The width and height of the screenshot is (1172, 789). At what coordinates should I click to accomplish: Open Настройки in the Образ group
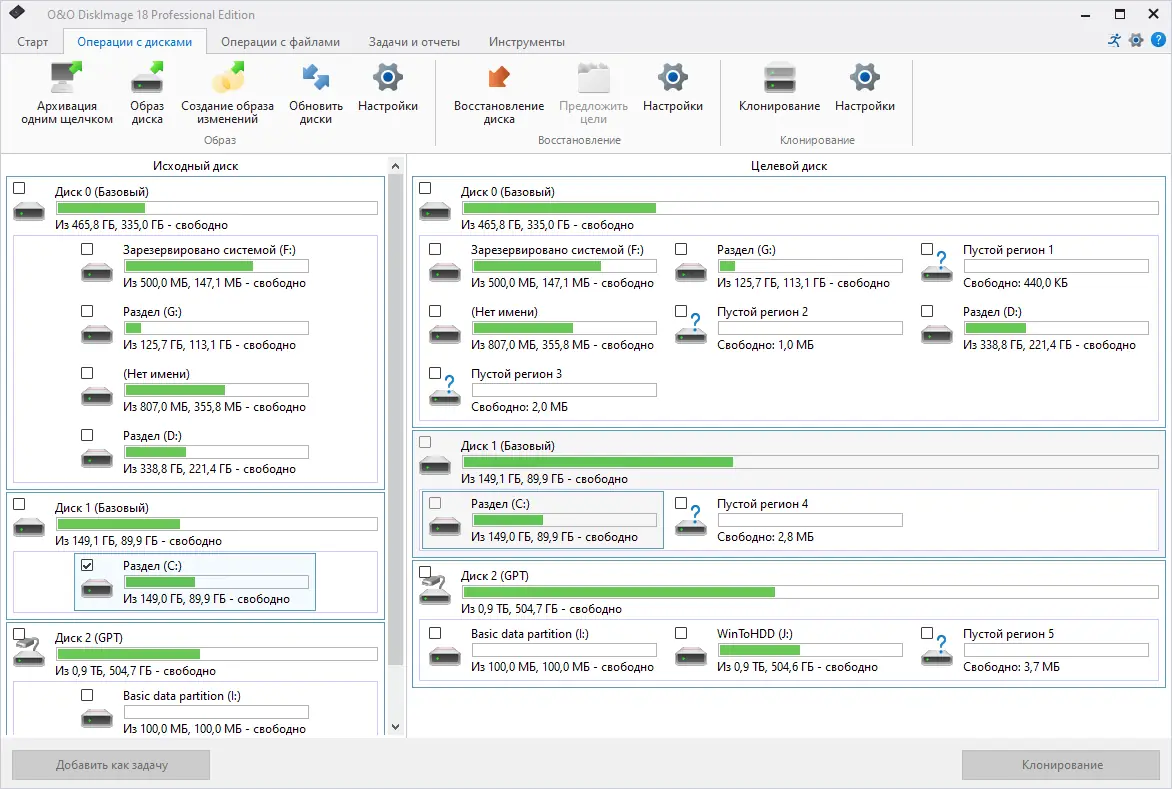387,78
